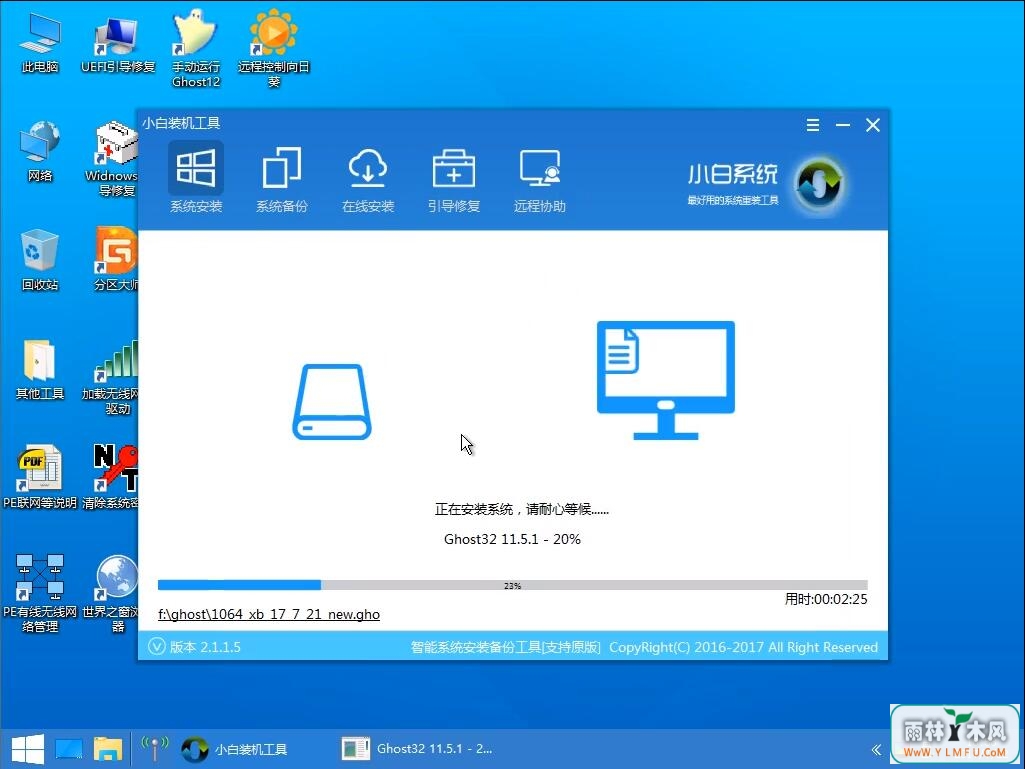Click the 智能系统安装备份工具[支持原版] footer text
Screen dimensions: 1025x769
click(505, 647)
